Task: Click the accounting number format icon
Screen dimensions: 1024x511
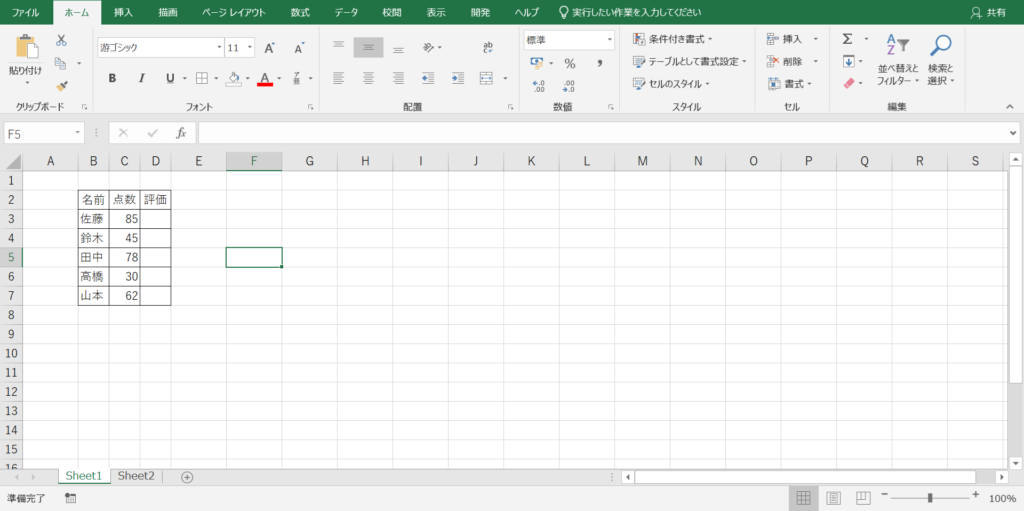Action: coord(537,63)
